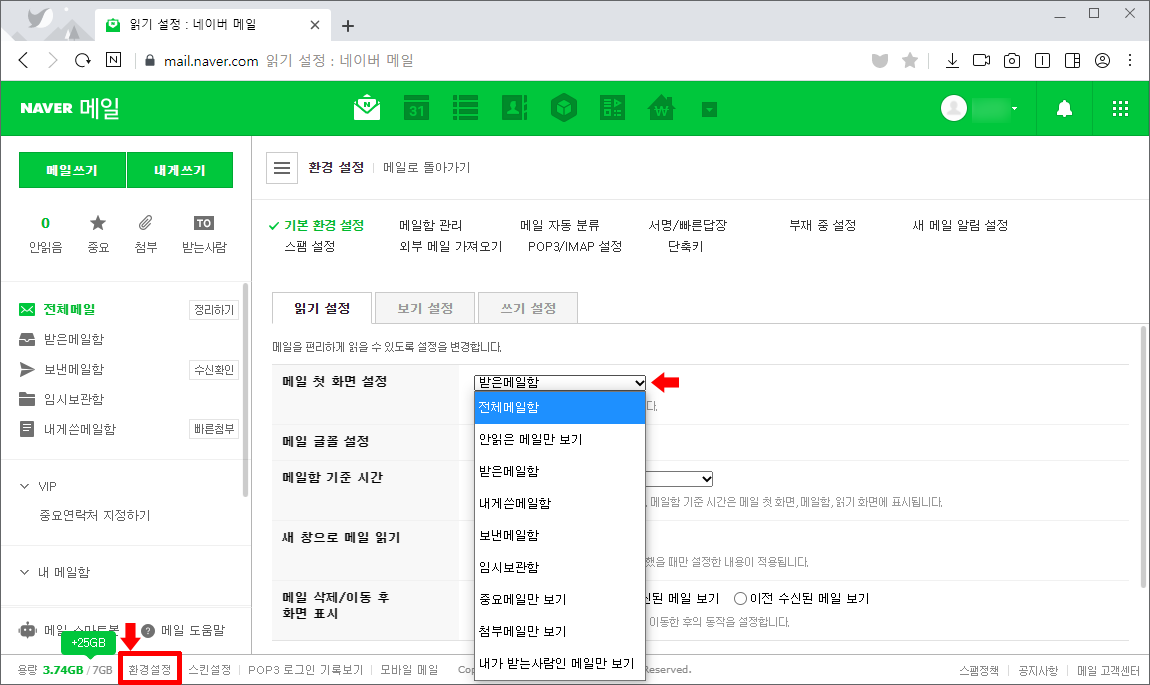Open 메일 도움말 help link

[193, 630]
